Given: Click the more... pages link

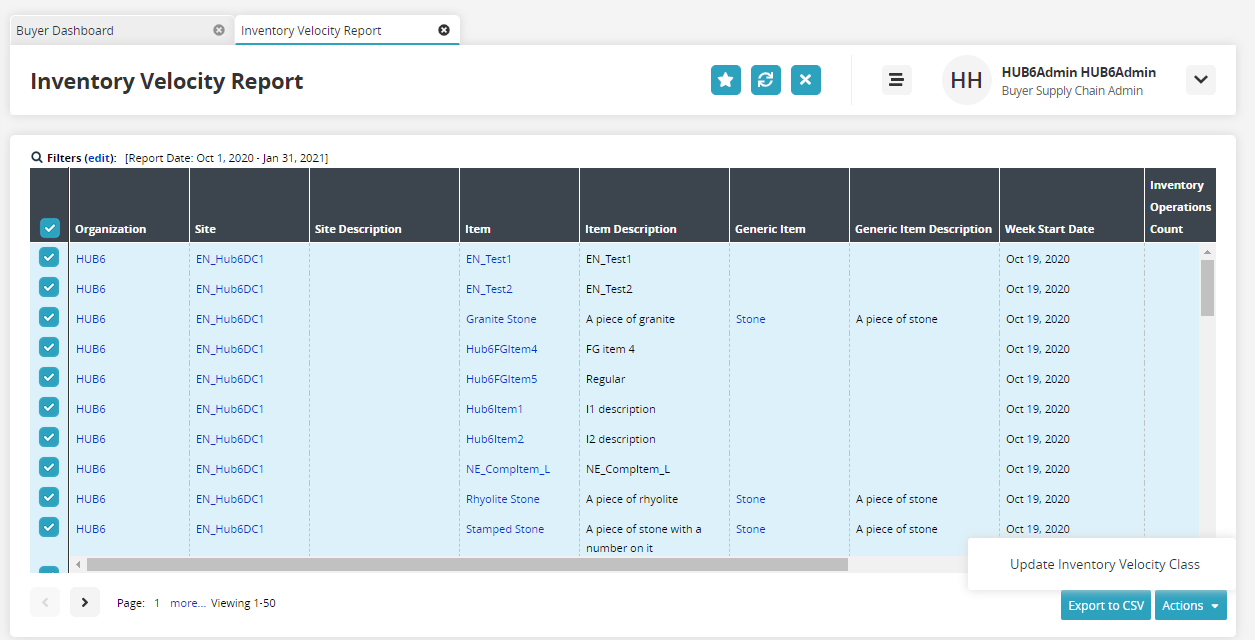Looking at the screenshot, I should point(187,603).
